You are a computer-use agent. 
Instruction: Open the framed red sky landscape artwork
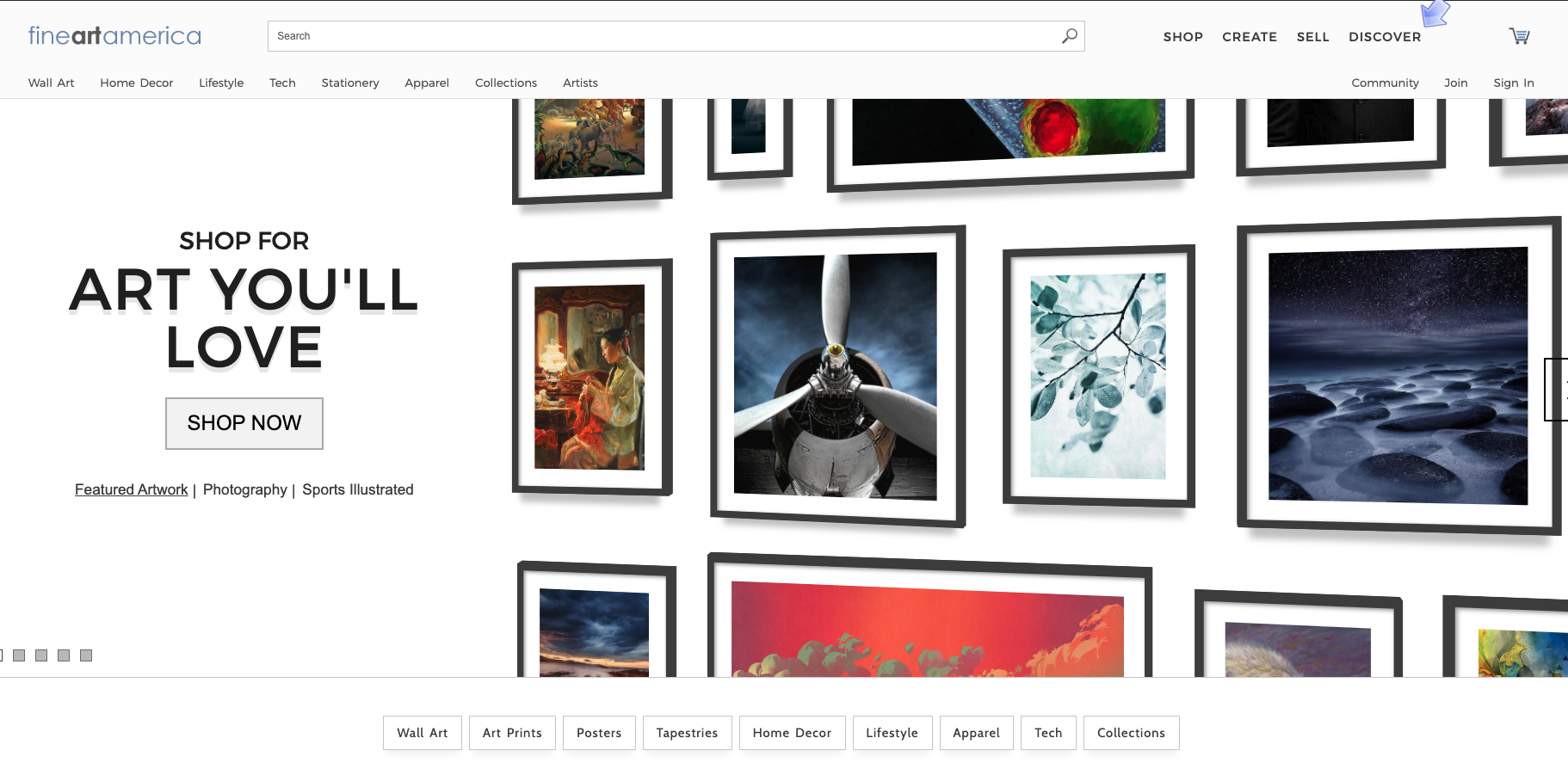929,616
